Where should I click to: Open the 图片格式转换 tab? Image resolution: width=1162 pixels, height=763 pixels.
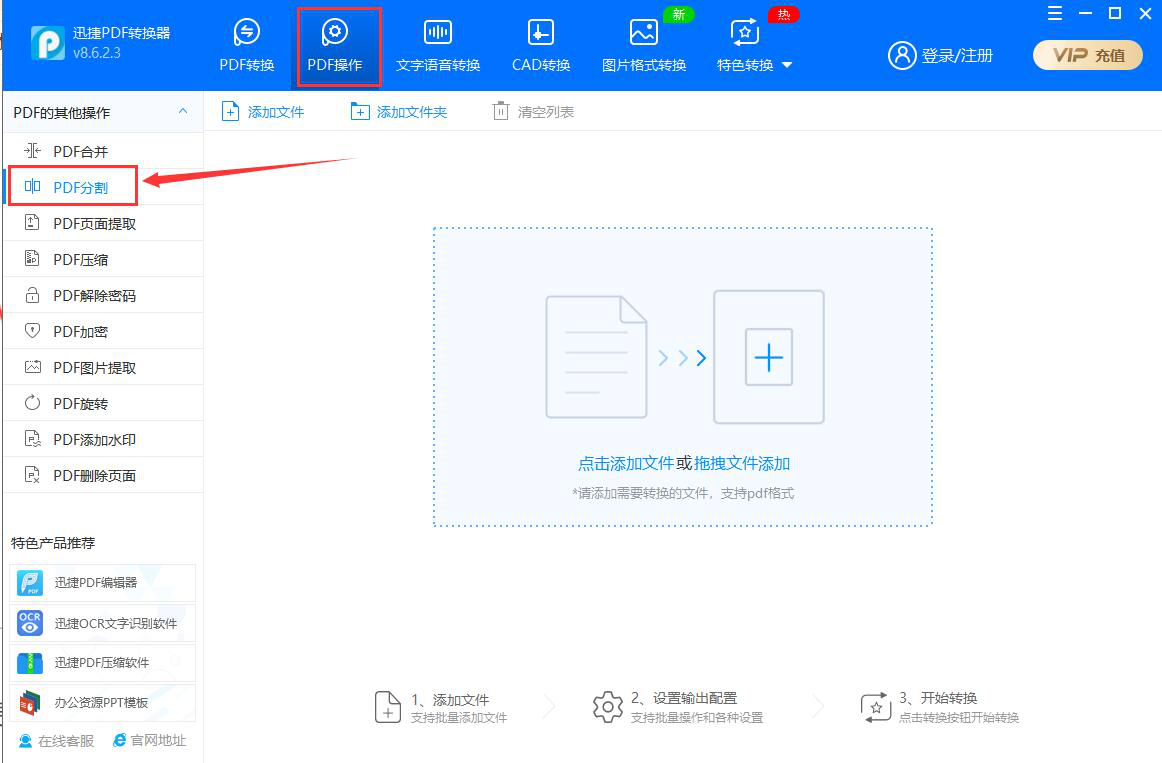tap(644, 46)
